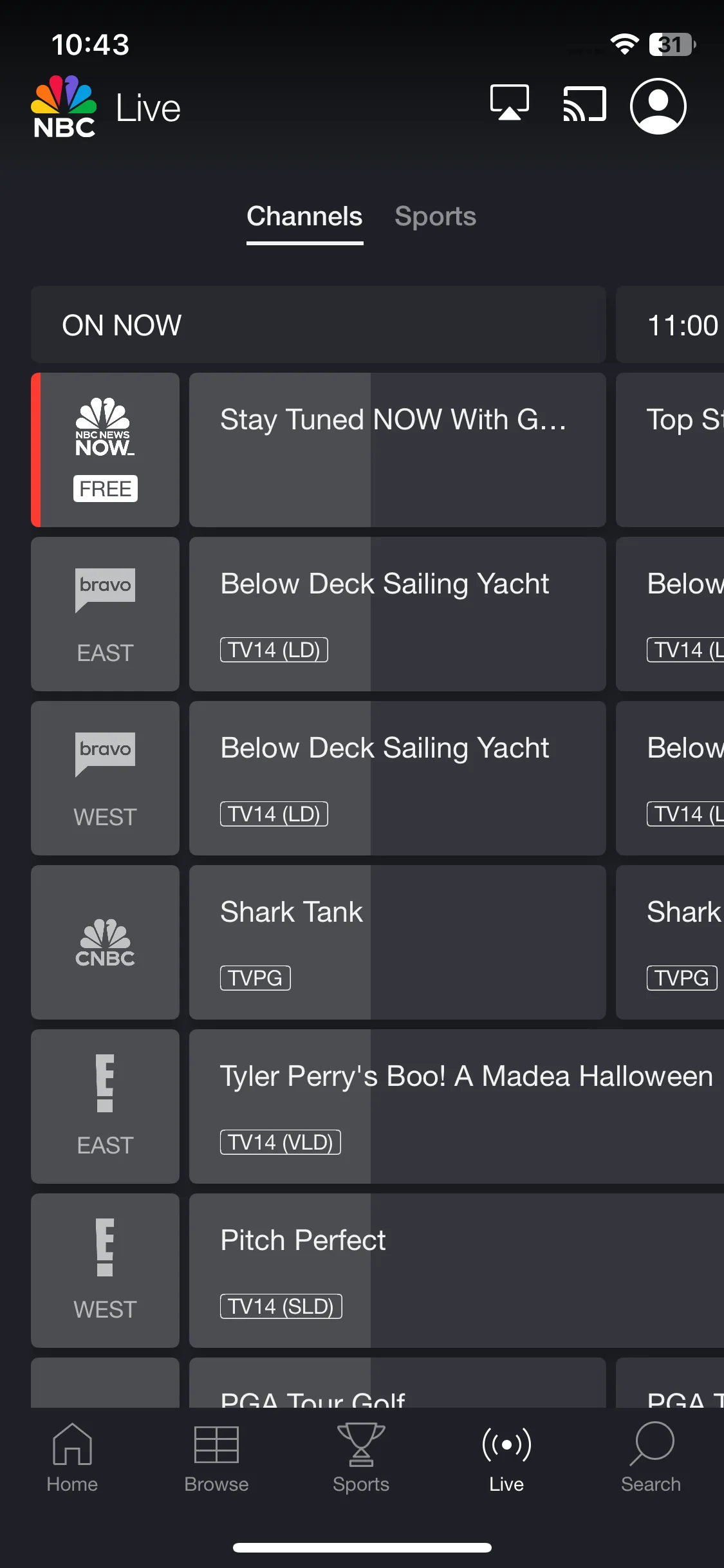Viewport: 724px width, 1568px height.
Task: Open Stay Tuned NOW program listing
Action: click(x=398, y=450)
